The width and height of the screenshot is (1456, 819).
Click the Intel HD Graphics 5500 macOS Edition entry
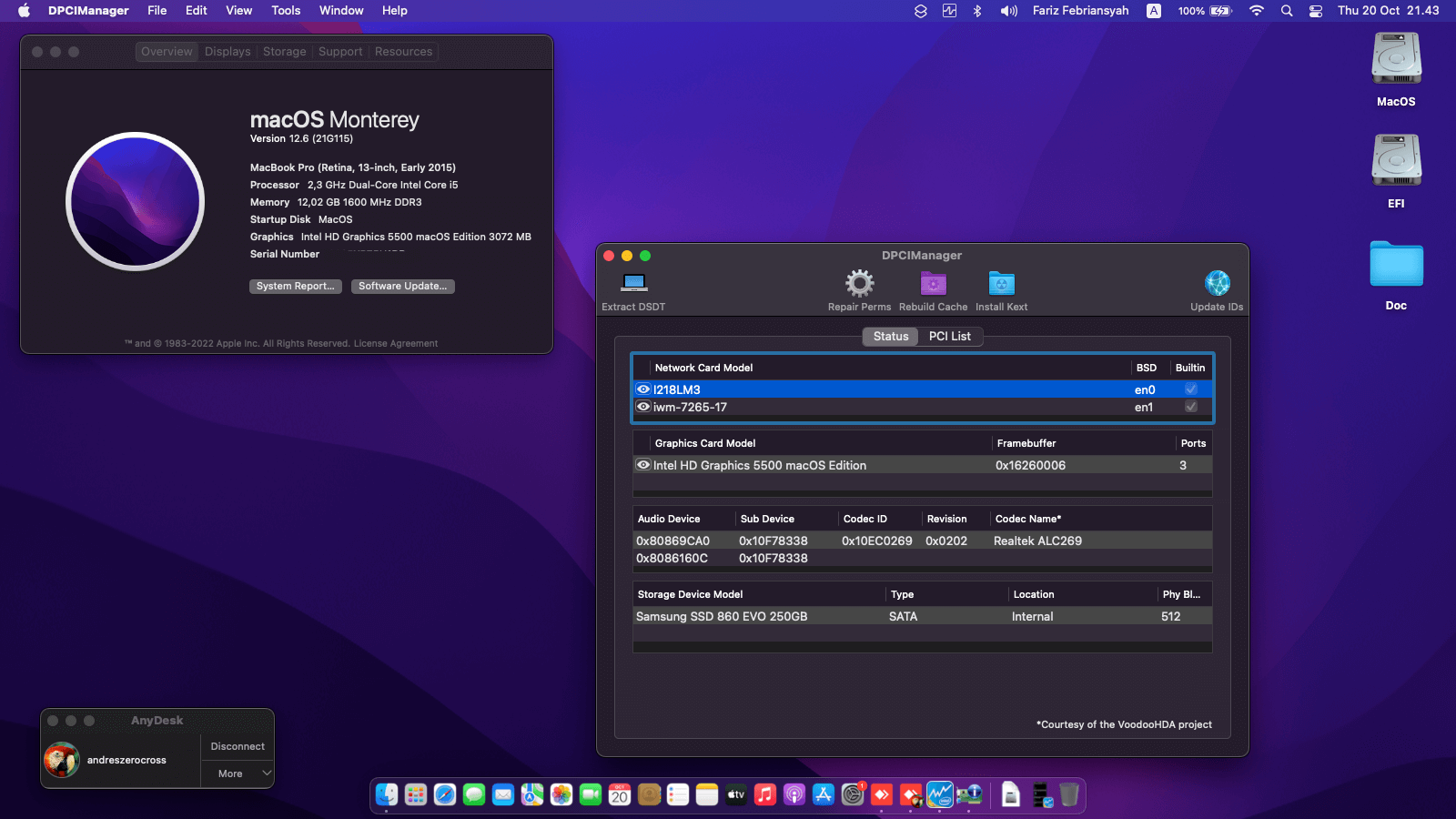[x=760, y=465]
